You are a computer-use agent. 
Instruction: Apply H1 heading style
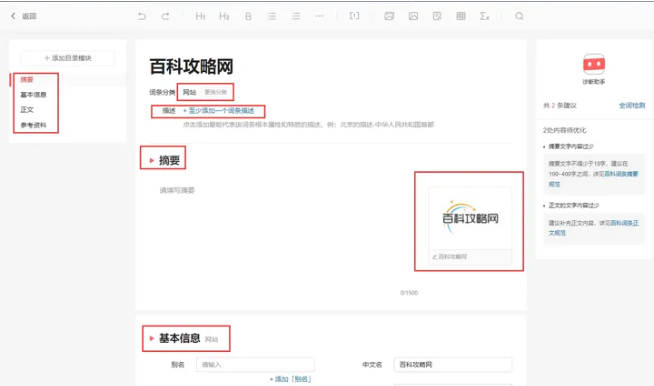(x=200, y=16)
